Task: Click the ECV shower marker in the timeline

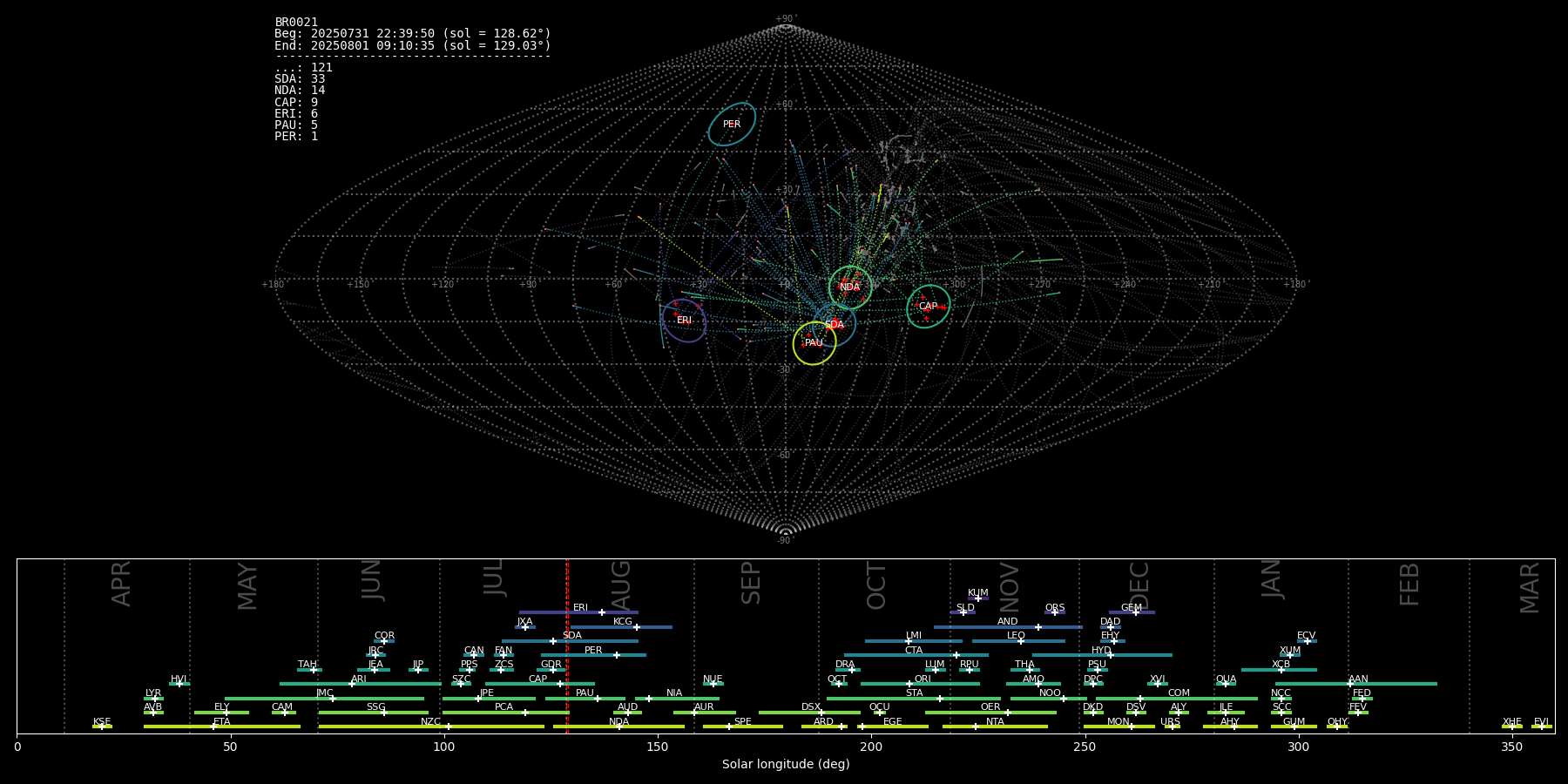Action: coord(1307,641)
